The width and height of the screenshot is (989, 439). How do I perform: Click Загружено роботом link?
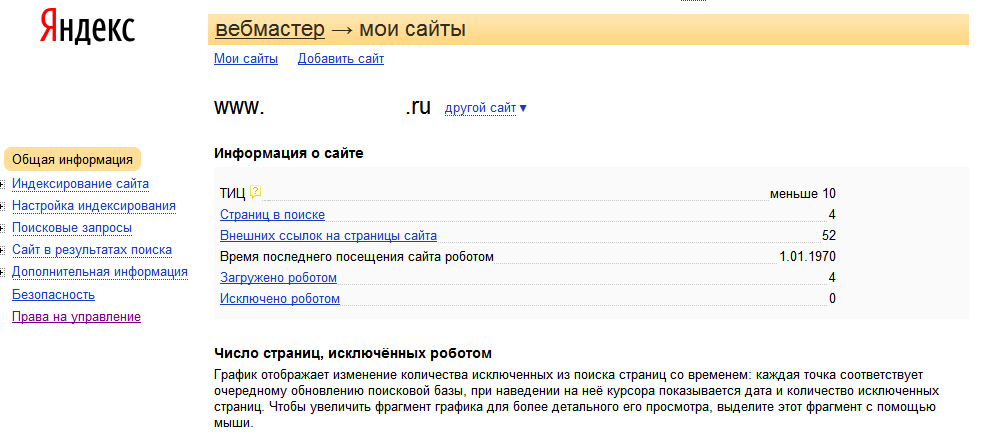coord(278,278)
